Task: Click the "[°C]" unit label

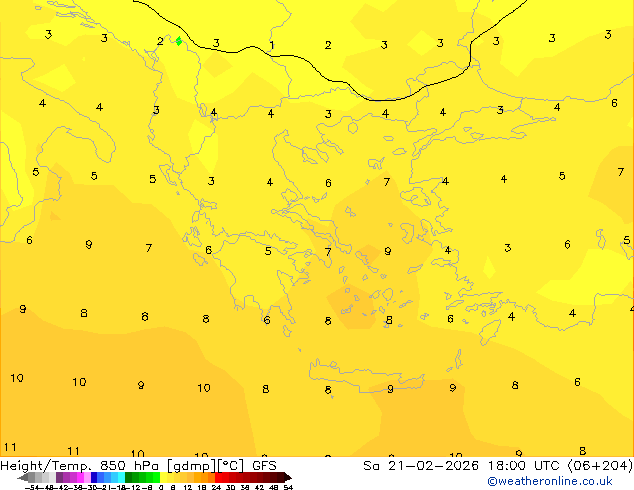Action: coord(231,466)
